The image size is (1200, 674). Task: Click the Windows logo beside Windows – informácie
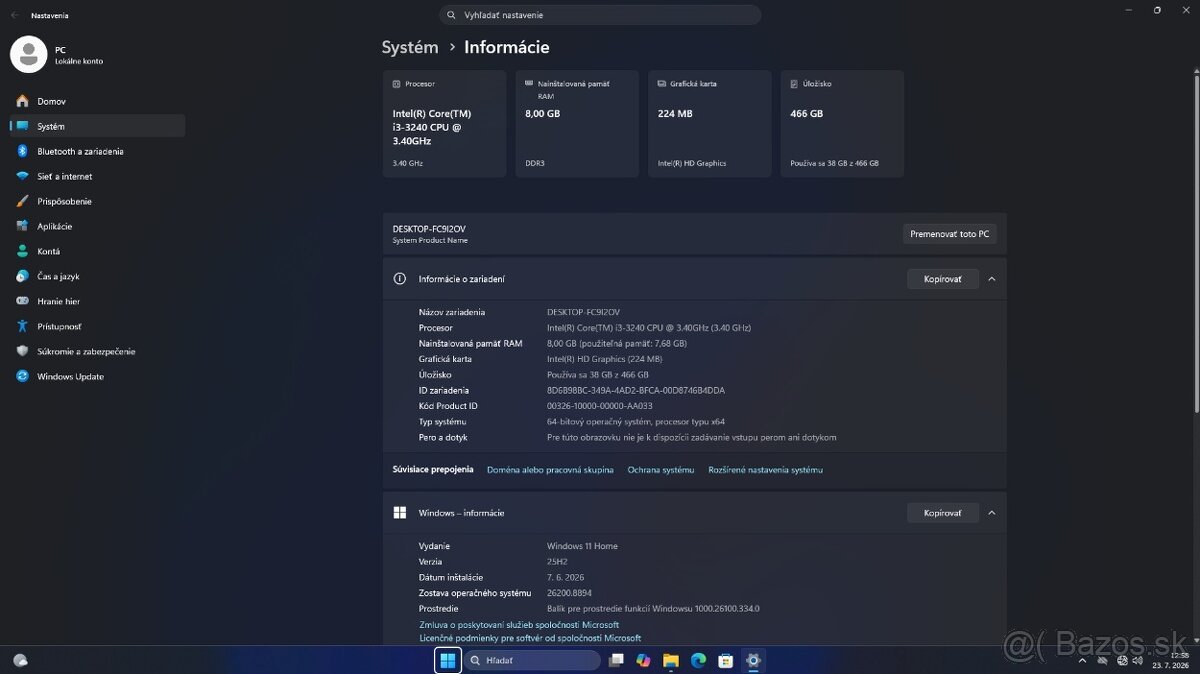click(400, 513)
